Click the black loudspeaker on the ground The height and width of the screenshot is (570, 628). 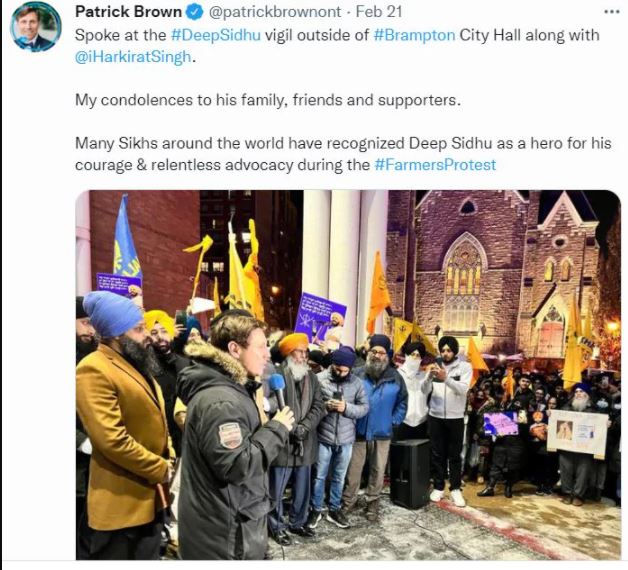(x=409, y=473)
